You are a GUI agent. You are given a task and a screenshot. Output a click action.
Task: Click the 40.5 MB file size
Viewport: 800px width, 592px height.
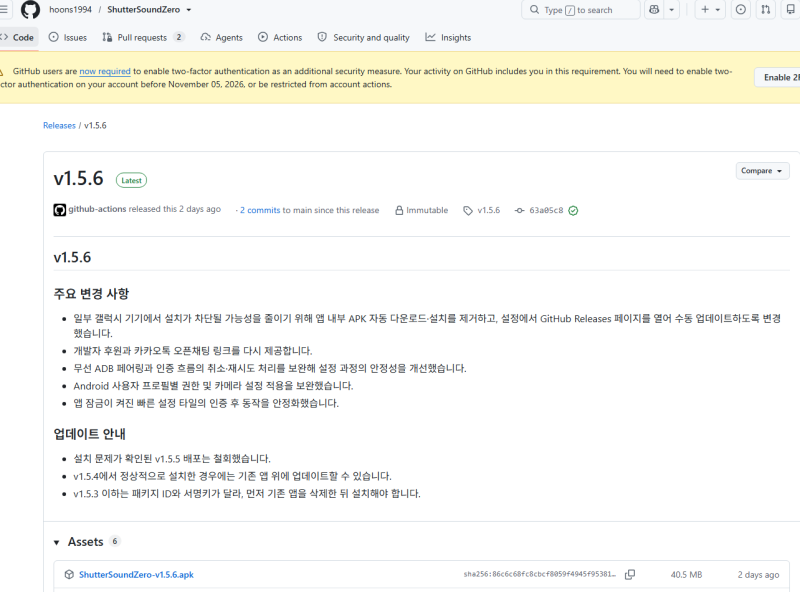click(686, 575)
